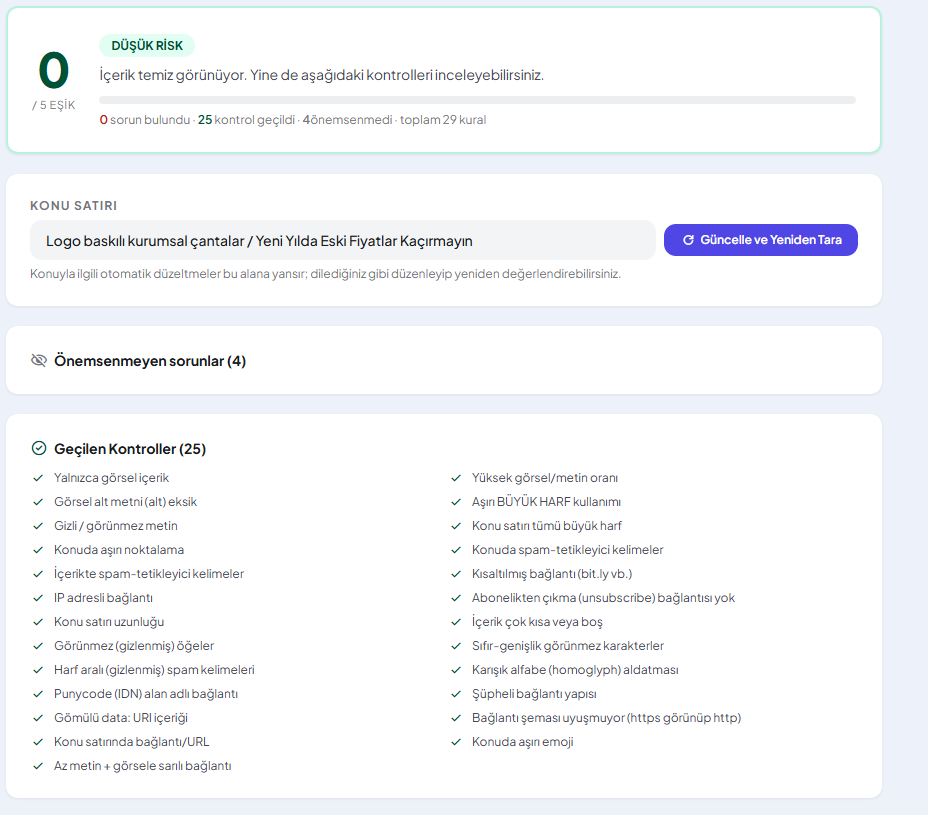Image resolution: width=928 pixels, height=815 pixels.
Task: Click the 'Şüpheli bağlantı yapısı' label
Action: (x=534, y=694)
